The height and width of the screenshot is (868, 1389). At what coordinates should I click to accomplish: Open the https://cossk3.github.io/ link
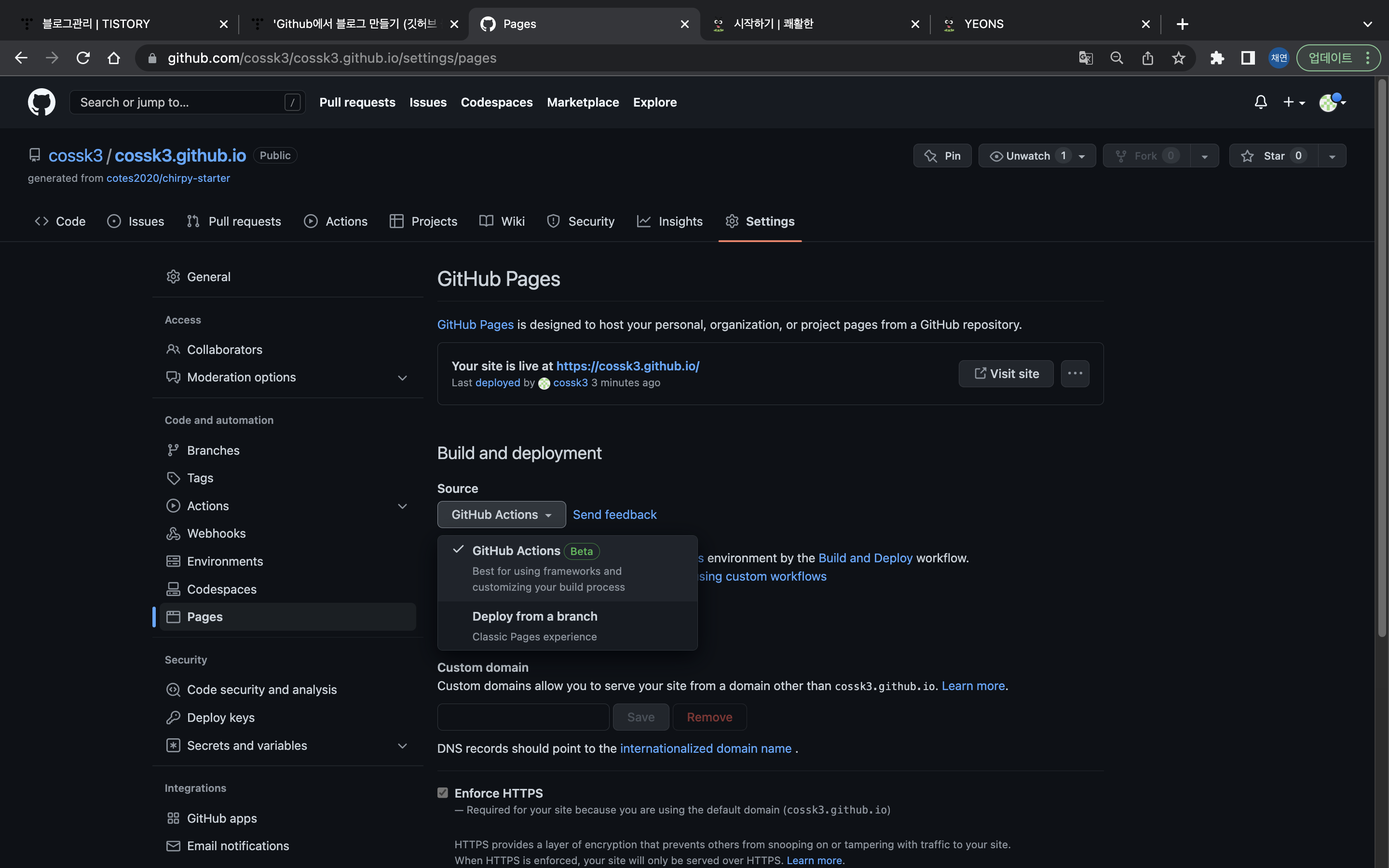[x=627, y=366]
